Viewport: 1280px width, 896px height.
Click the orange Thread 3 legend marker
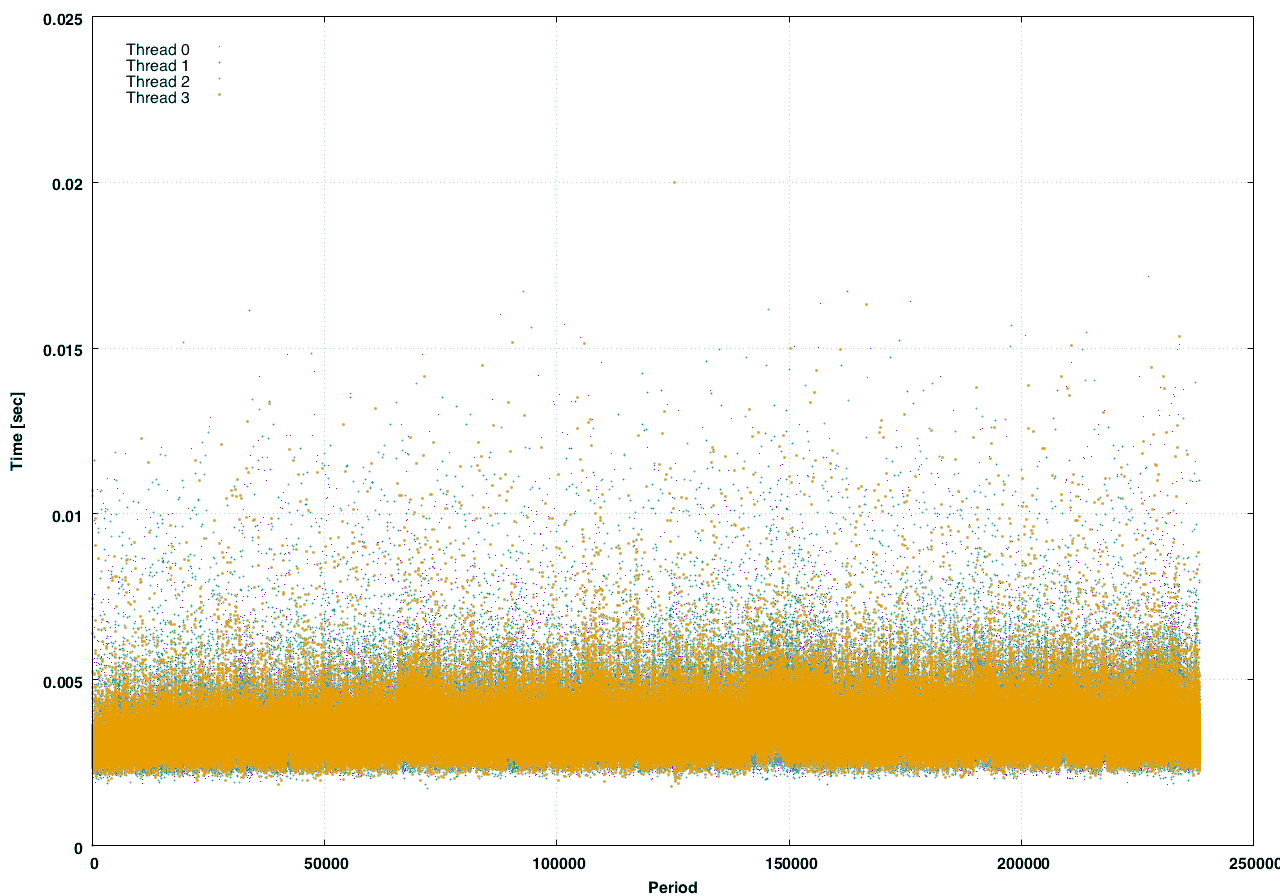click(219, 95)
